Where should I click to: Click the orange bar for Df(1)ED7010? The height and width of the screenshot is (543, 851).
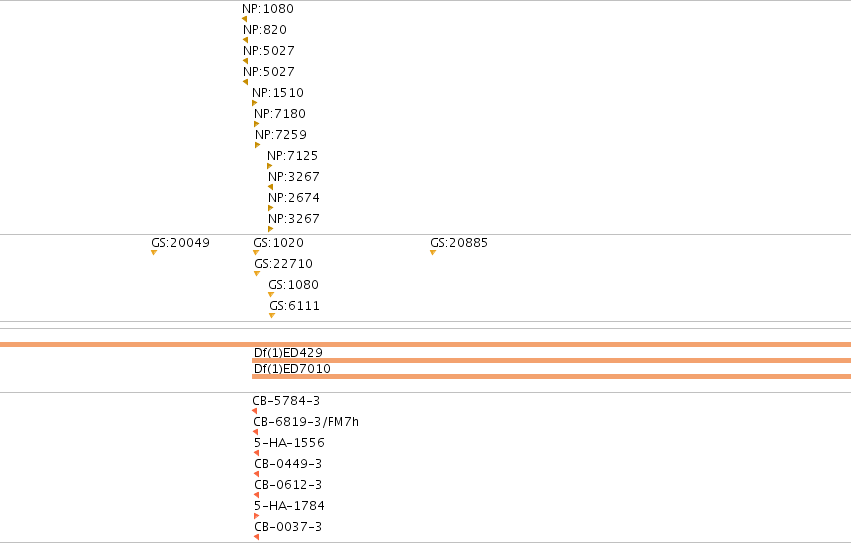[x=551, y=376]
